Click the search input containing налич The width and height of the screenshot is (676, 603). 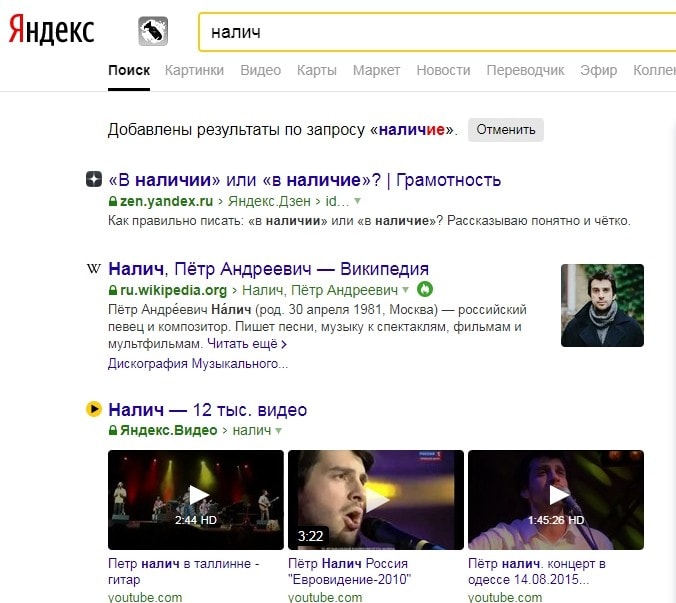pyautogui.click(x=437, y=32)
